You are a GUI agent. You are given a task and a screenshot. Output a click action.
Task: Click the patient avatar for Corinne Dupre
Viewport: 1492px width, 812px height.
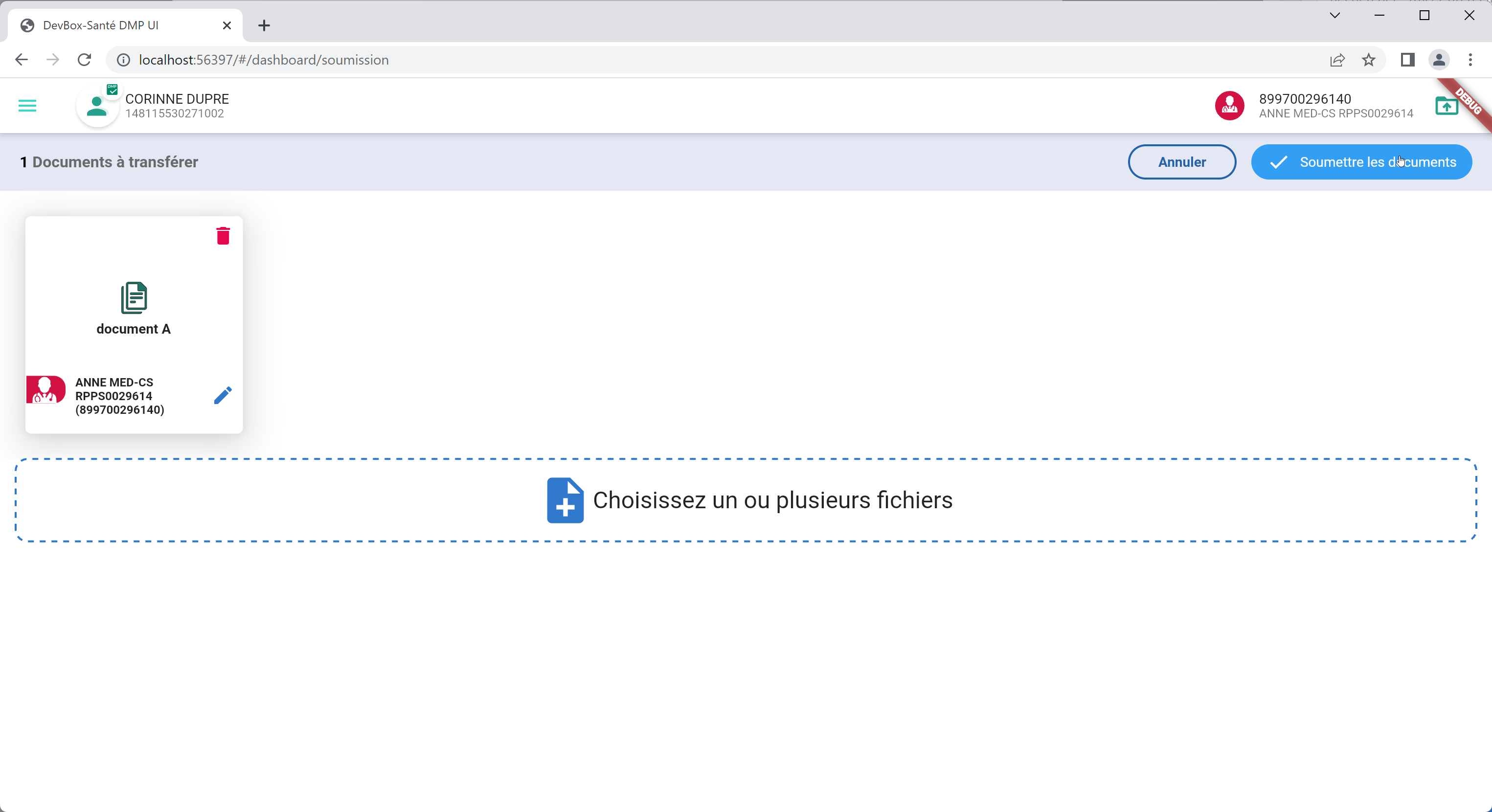(x=97, y=106)
